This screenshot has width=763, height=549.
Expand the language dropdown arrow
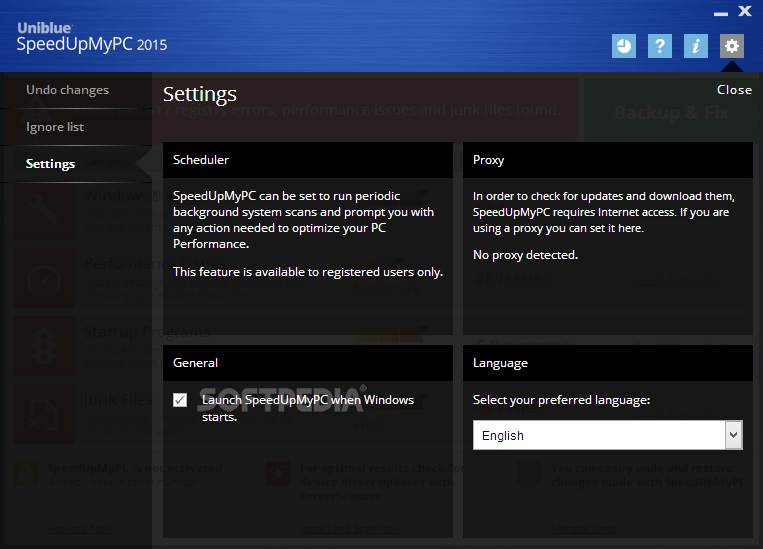[734, 435]
